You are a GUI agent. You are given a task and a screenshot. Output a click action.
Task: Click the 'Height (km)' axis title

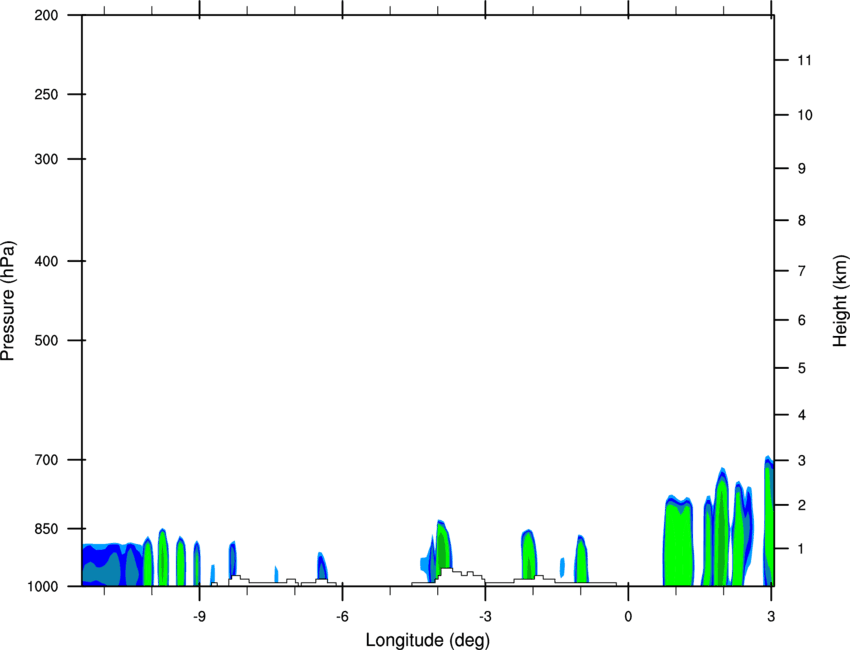[x=840, y=301]
